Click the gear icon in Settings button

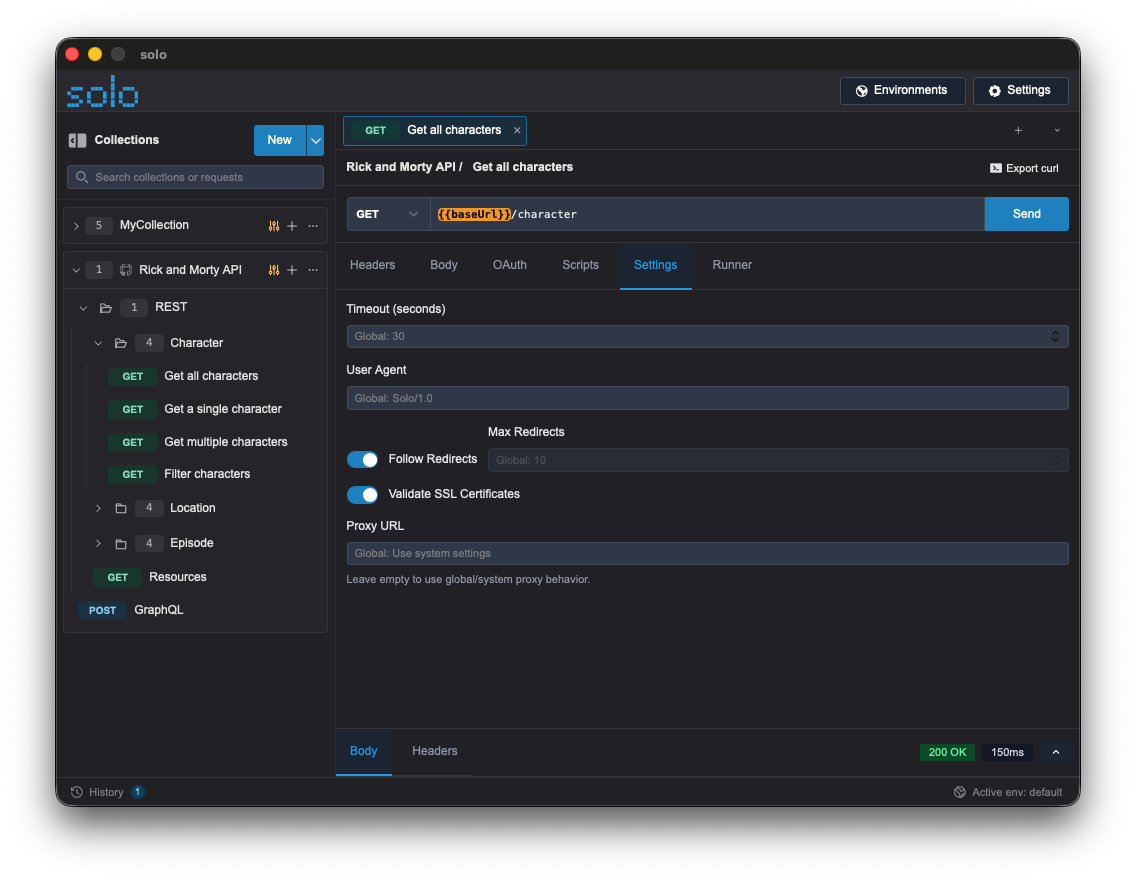[995, 91]
